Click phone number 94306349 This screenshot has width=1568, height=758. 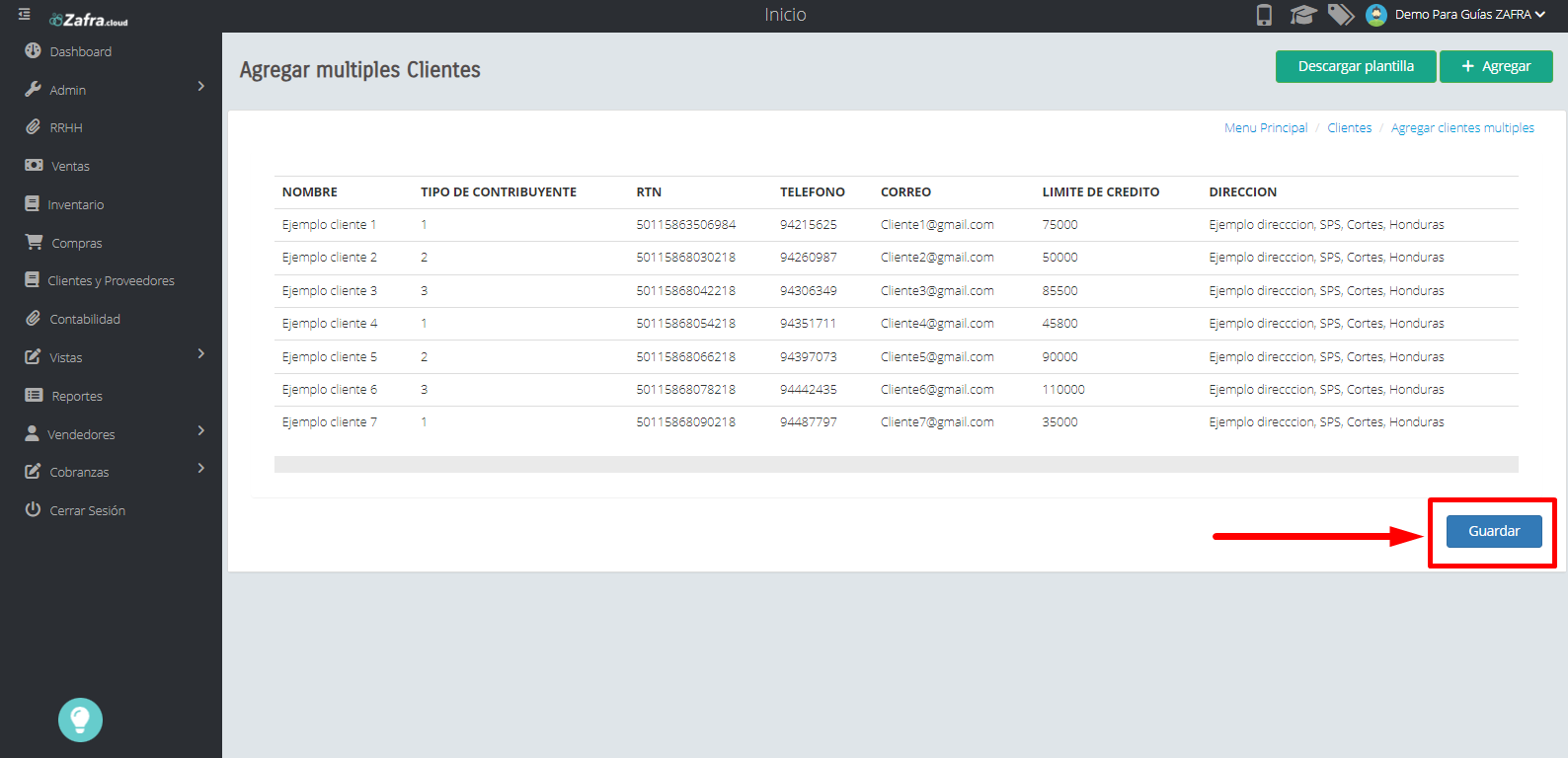click(808, 291)
